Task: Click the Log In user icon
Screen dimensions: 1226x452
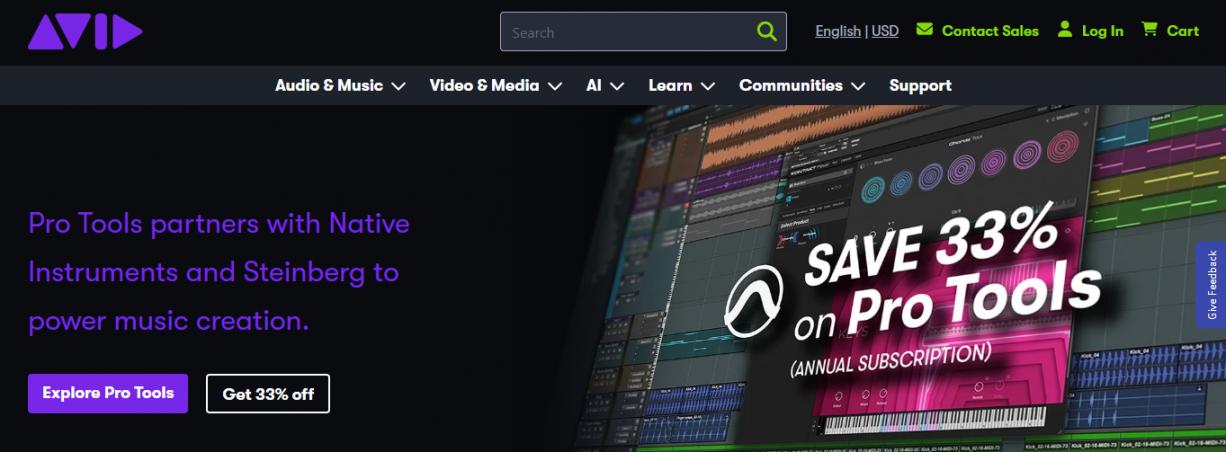Action: click(x=1065, y=30)
